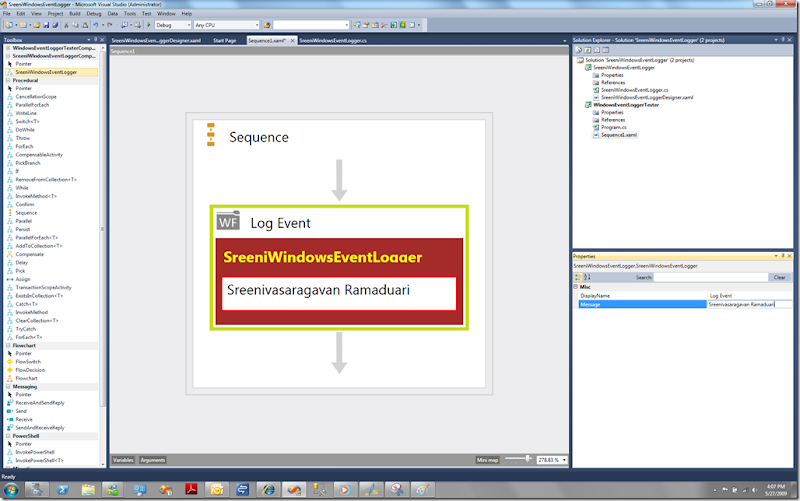
Task: Select ReceiveAndSendReply in Toolbox
Action: 40,403
